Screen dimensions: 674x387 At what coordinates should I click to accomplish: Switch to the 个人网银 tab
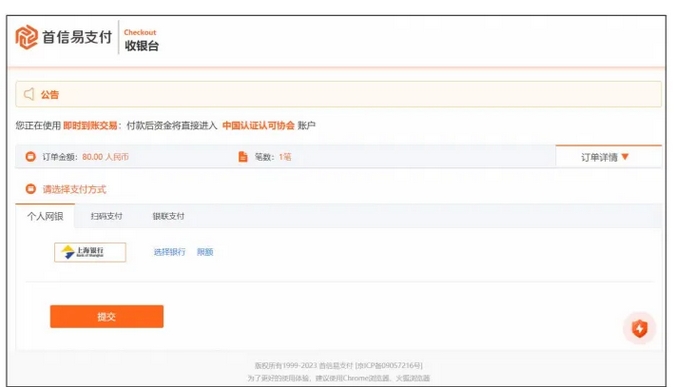pyautogui.click(x=45, y=216)
